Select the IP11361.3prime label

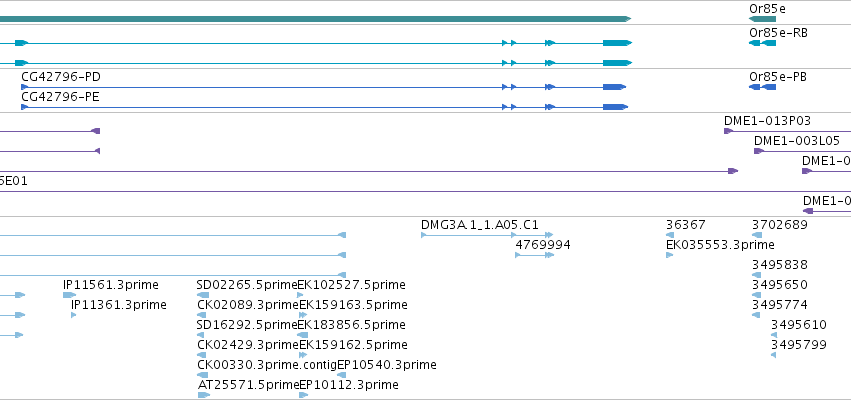point(119,305)
